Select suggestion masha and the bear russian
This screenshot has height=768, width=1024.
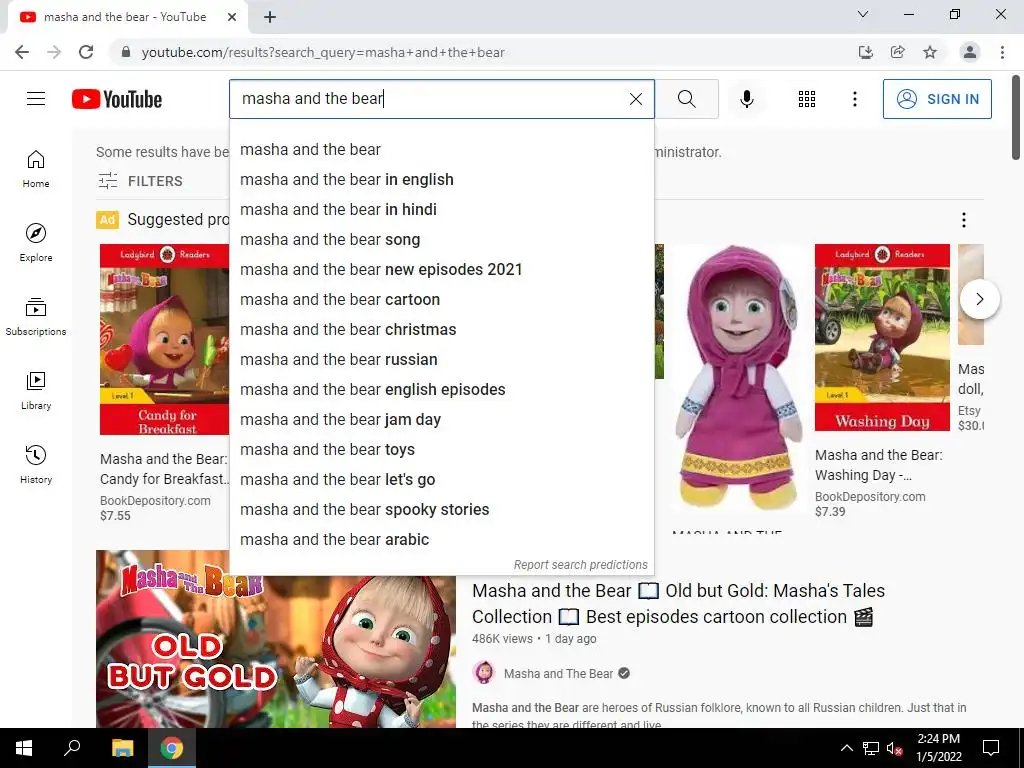tap(441, 360)
